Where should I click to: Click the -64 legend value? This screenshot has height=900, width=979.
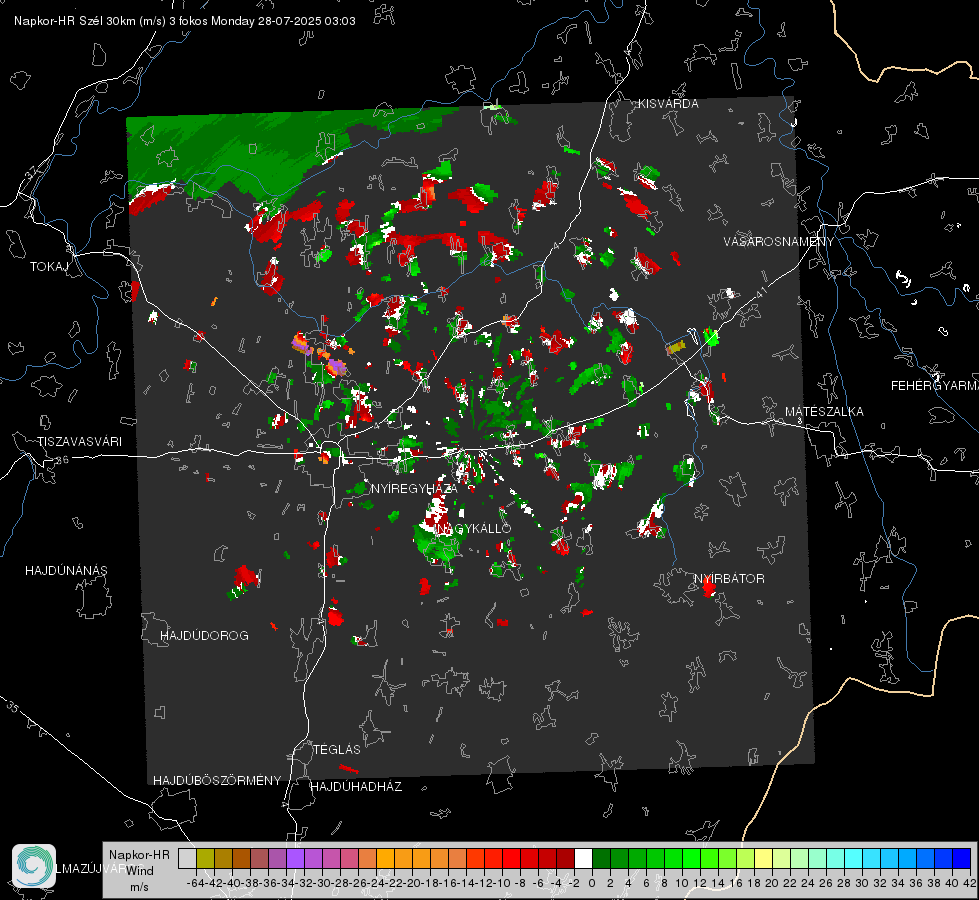pos(196,884)
